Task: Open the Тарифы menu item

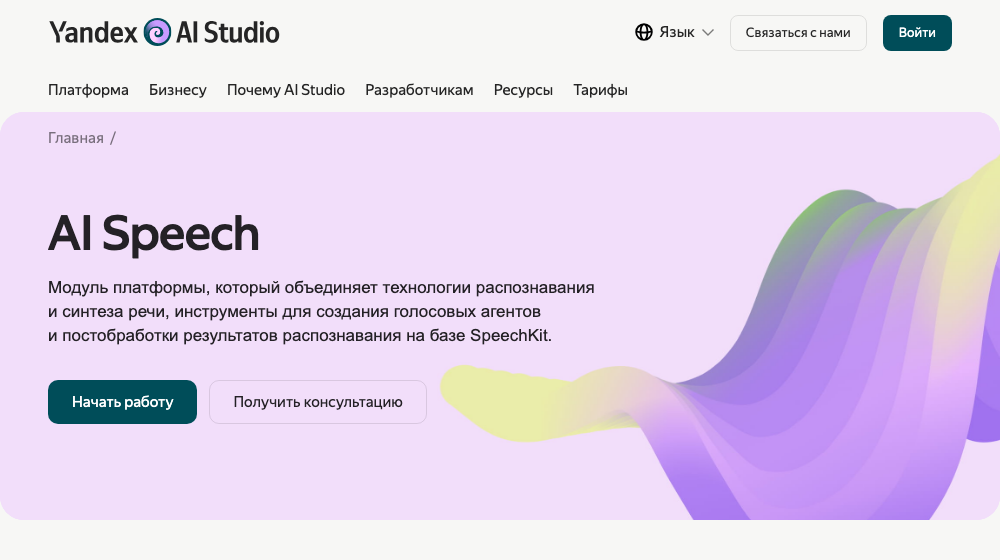Action: [600, 90]
